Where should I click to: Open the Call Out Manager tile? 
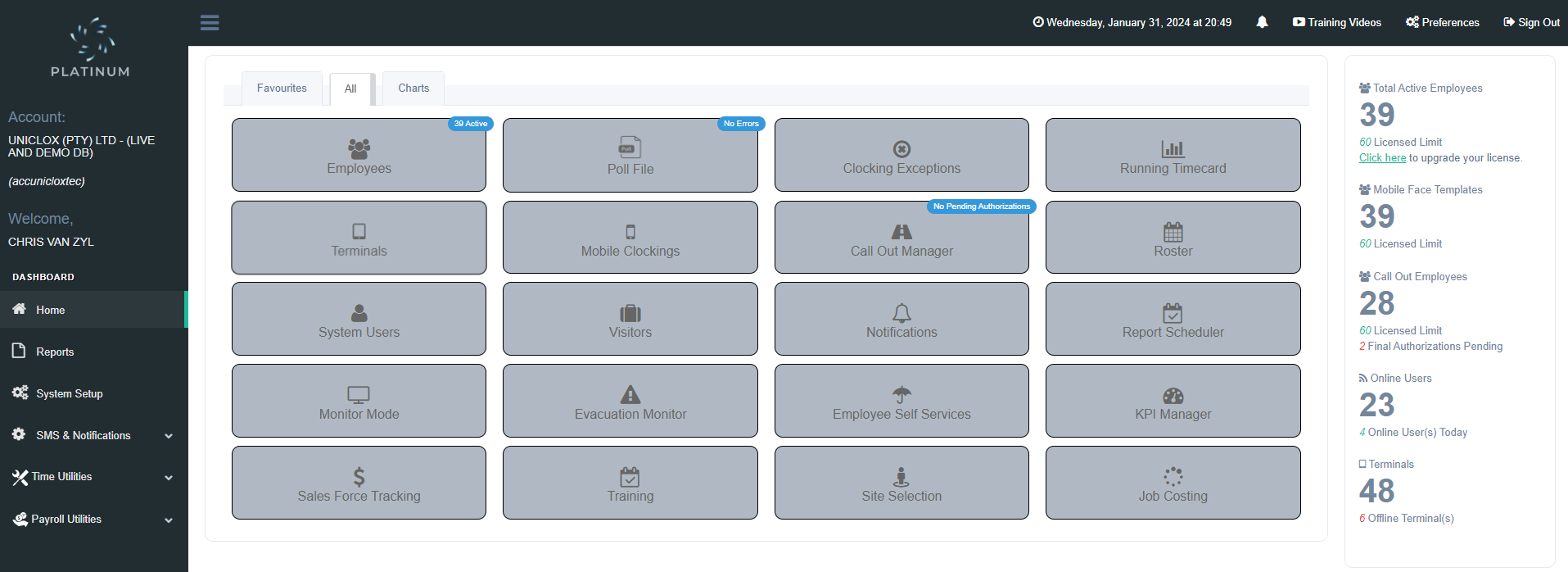(901, 238)
